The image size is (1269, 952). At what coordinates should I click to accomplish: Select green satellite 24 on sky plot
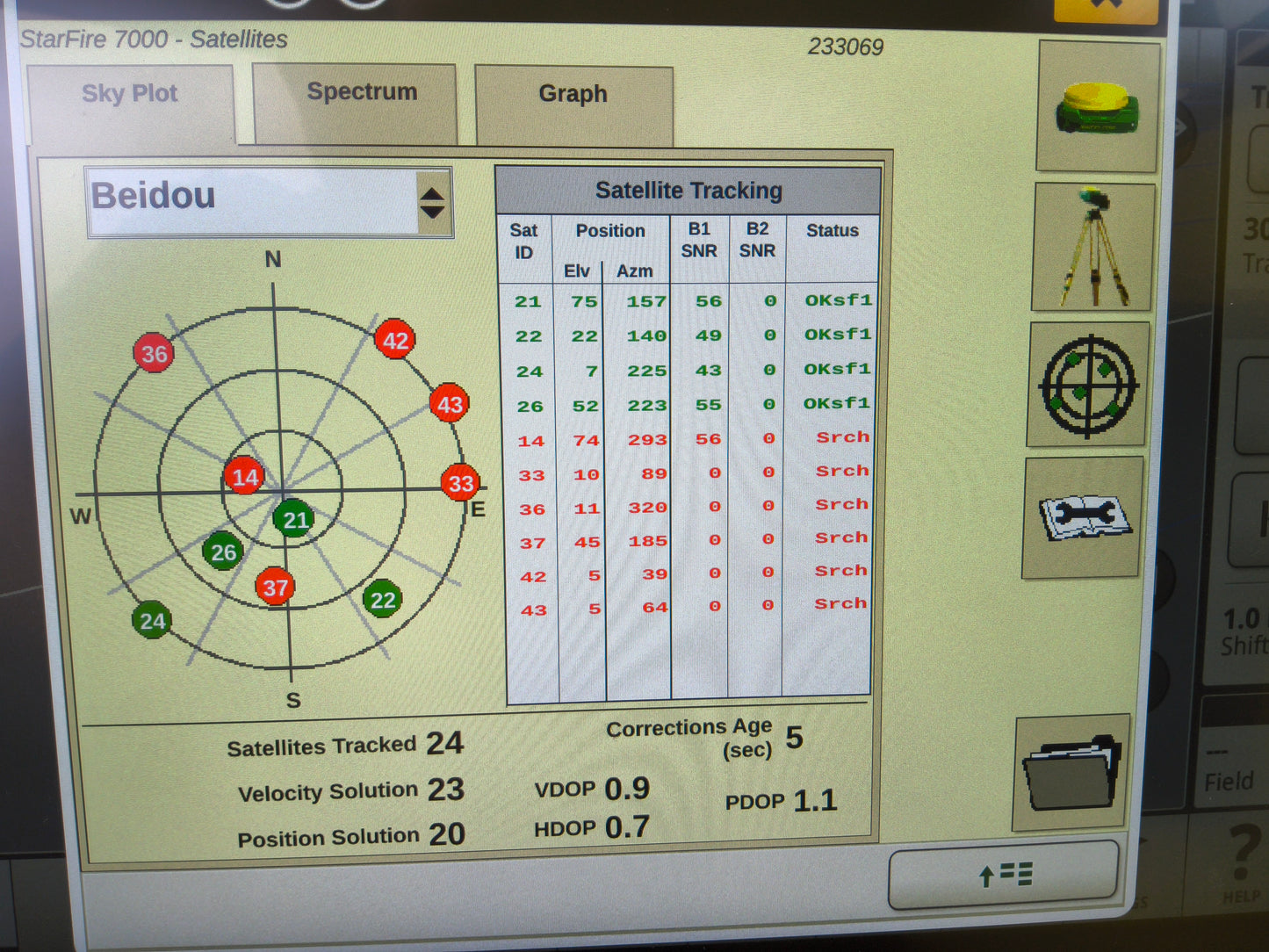[x=152, y=621]
